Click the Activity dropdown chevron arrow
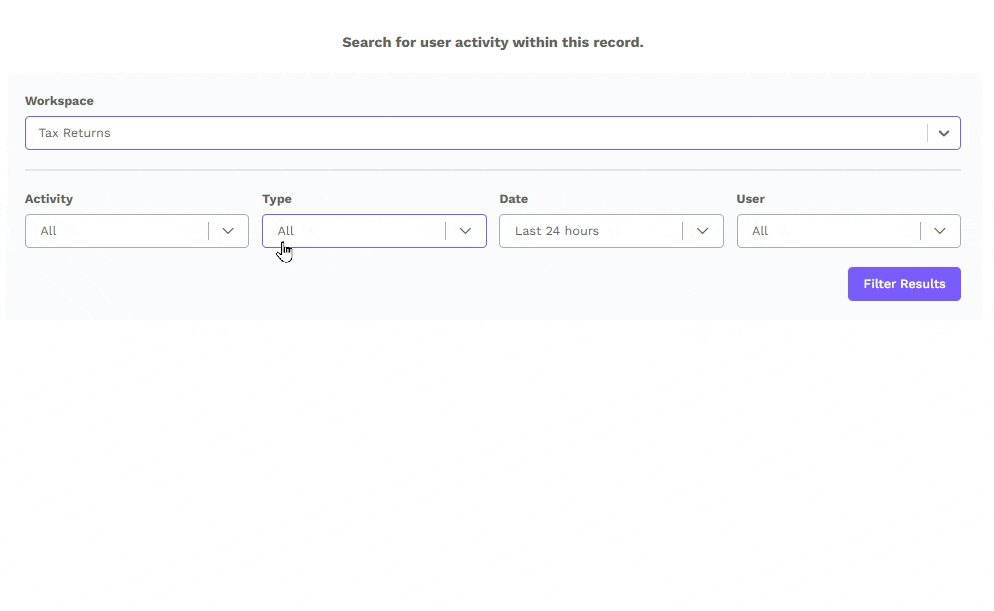This screenshot has width=994, height=611. [x=228, y=231]
